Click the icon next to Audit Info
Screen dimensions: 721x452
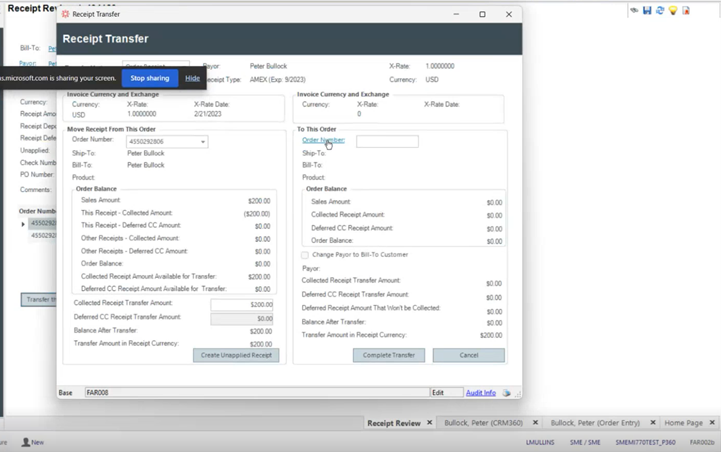pyautogui.click(x=507, y=393)
